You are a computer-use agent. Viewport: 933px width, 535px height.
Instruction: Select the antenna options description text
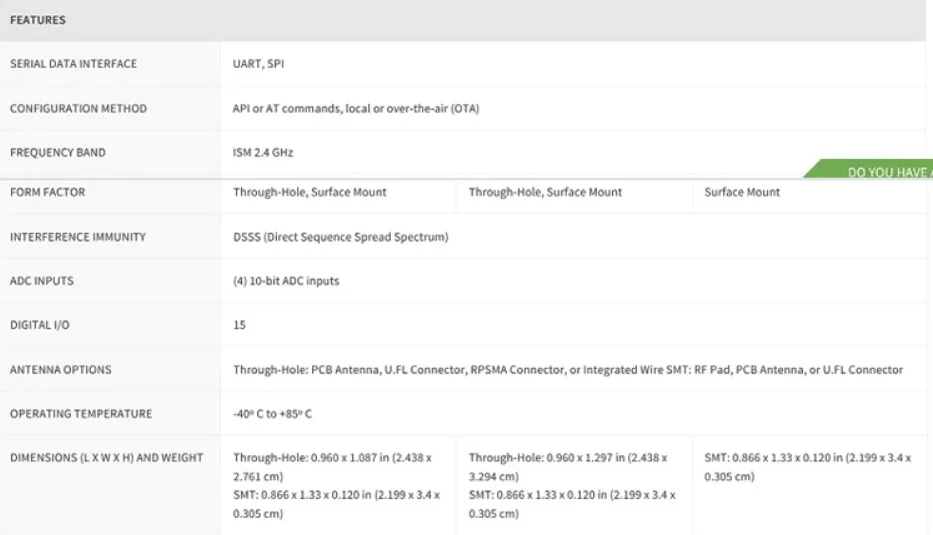568,370
